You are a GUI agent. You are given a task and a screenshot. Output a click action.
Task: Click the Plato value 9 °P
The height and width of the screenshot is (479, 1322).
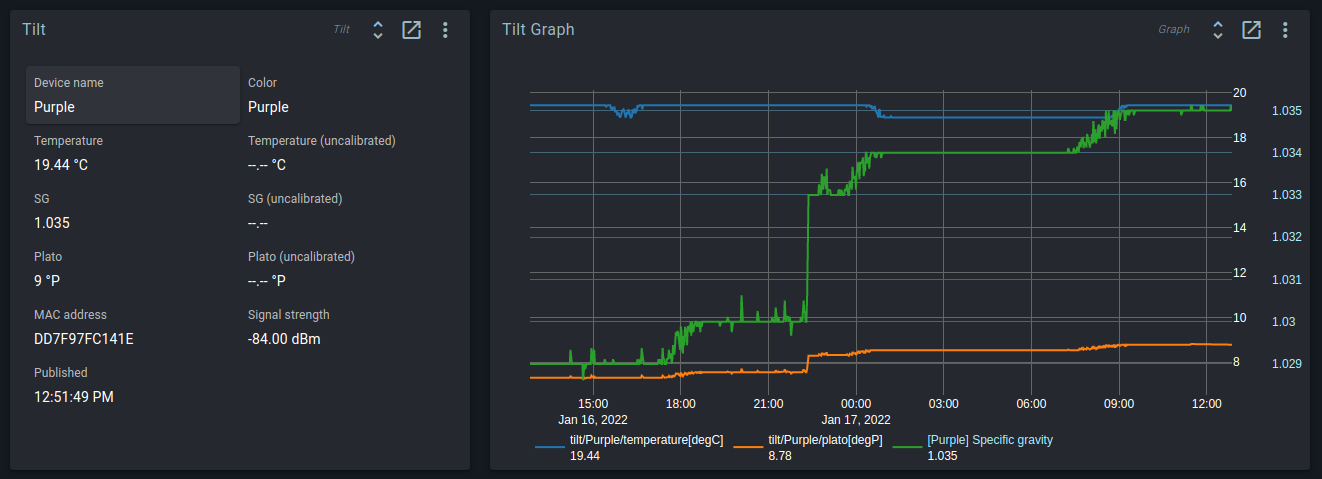(48, 281)
